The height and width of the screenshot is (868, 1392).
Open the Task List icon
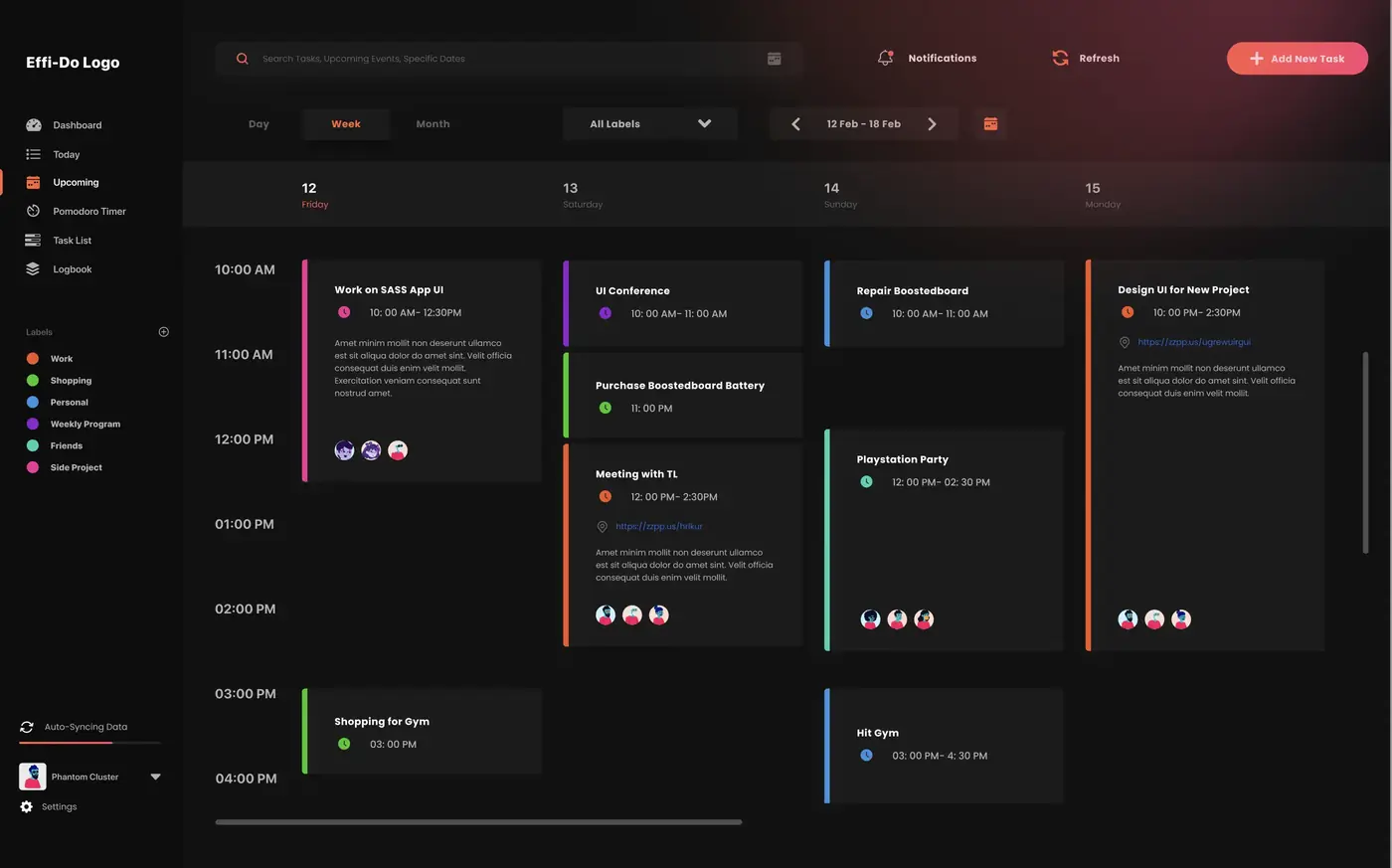(33, 240)
